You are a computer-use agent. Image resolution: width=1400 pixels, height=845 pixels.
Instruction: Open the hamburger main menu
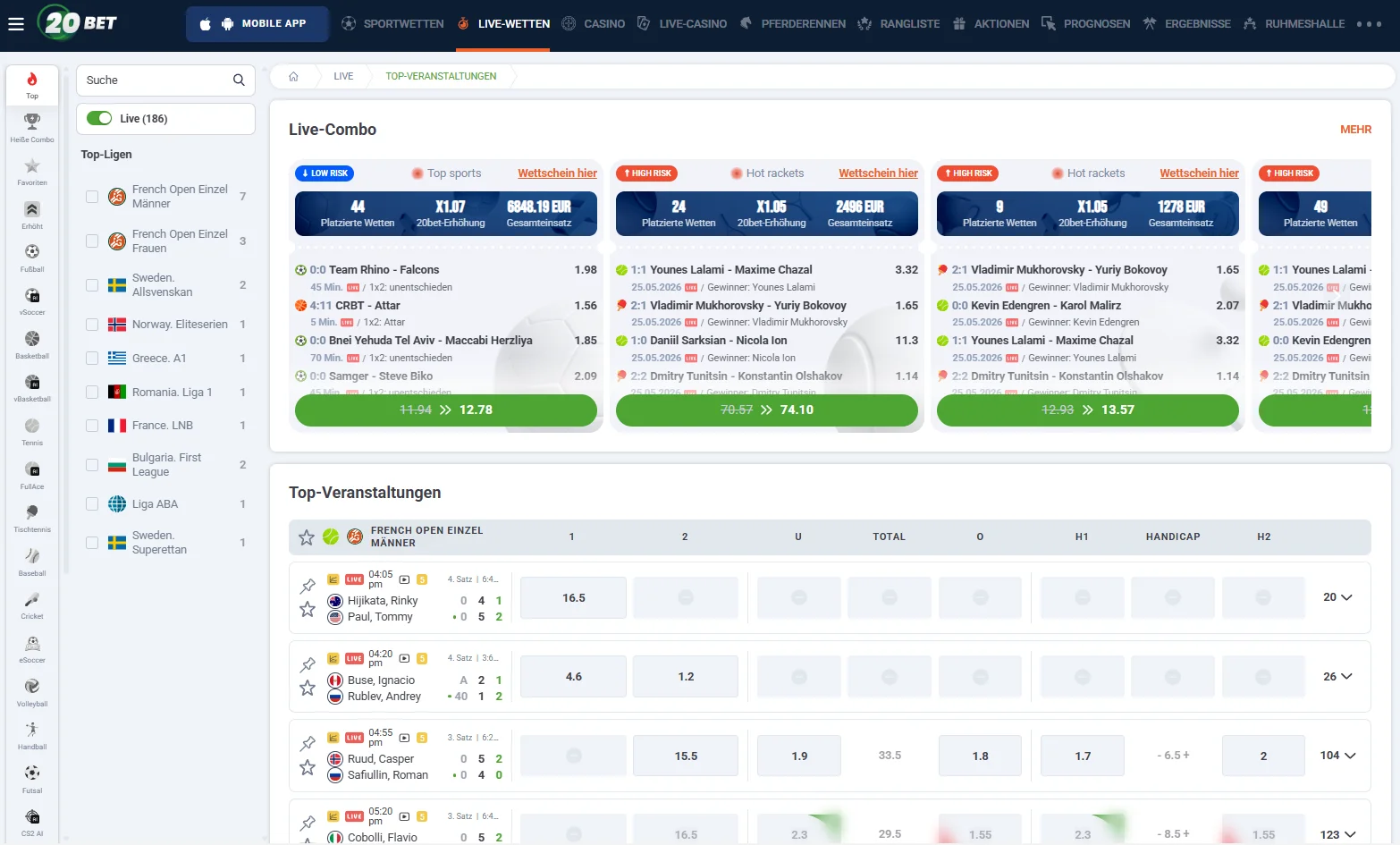(15, 24)
